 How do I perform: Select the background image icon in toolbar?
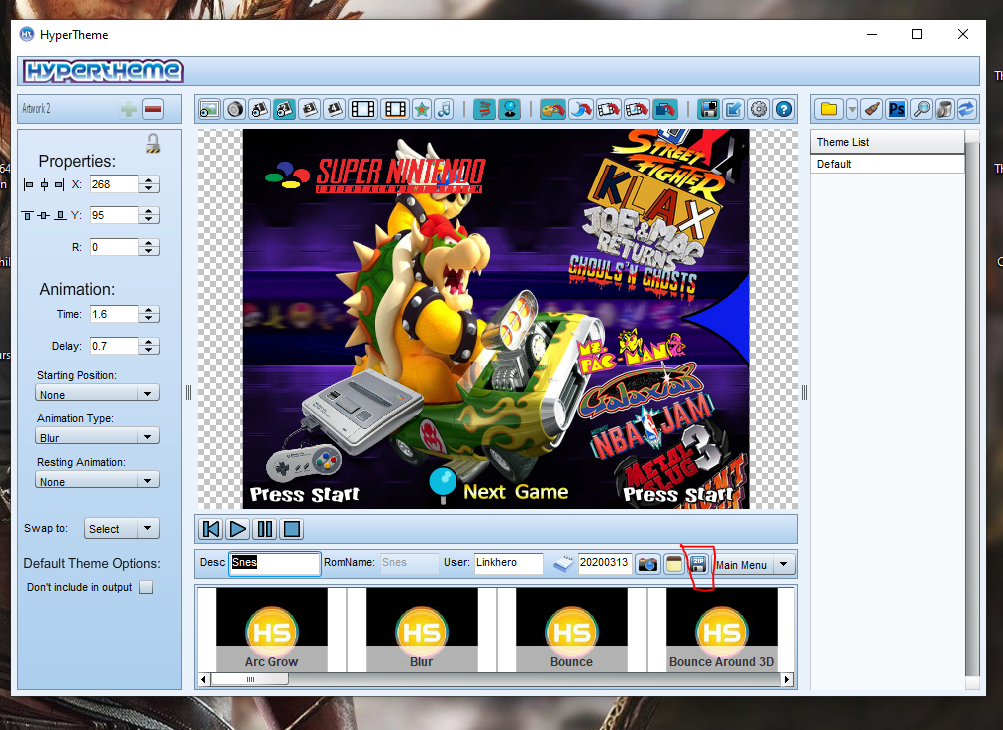(209, 109)
